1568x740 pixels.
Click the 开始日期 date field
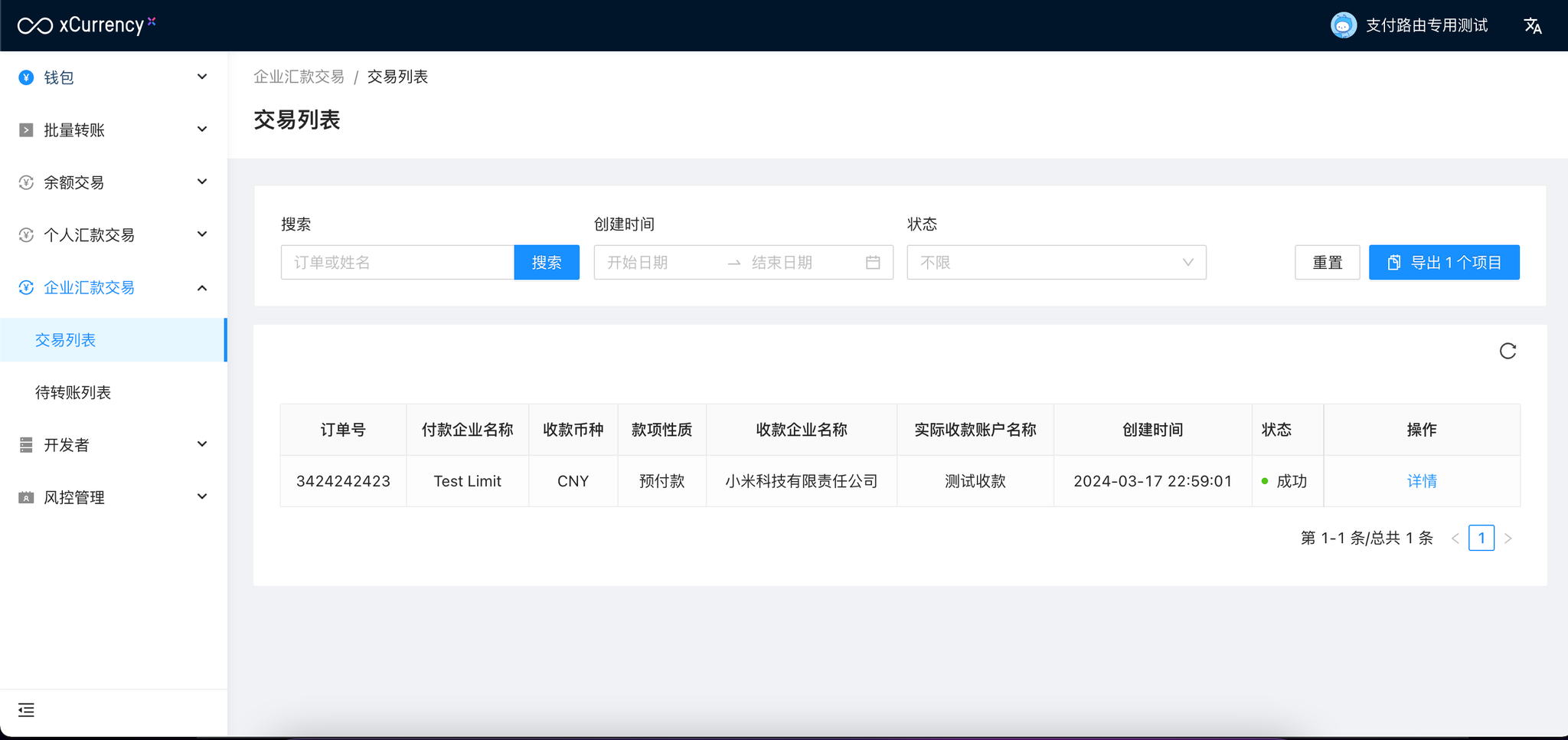click(x=658, y=263)
